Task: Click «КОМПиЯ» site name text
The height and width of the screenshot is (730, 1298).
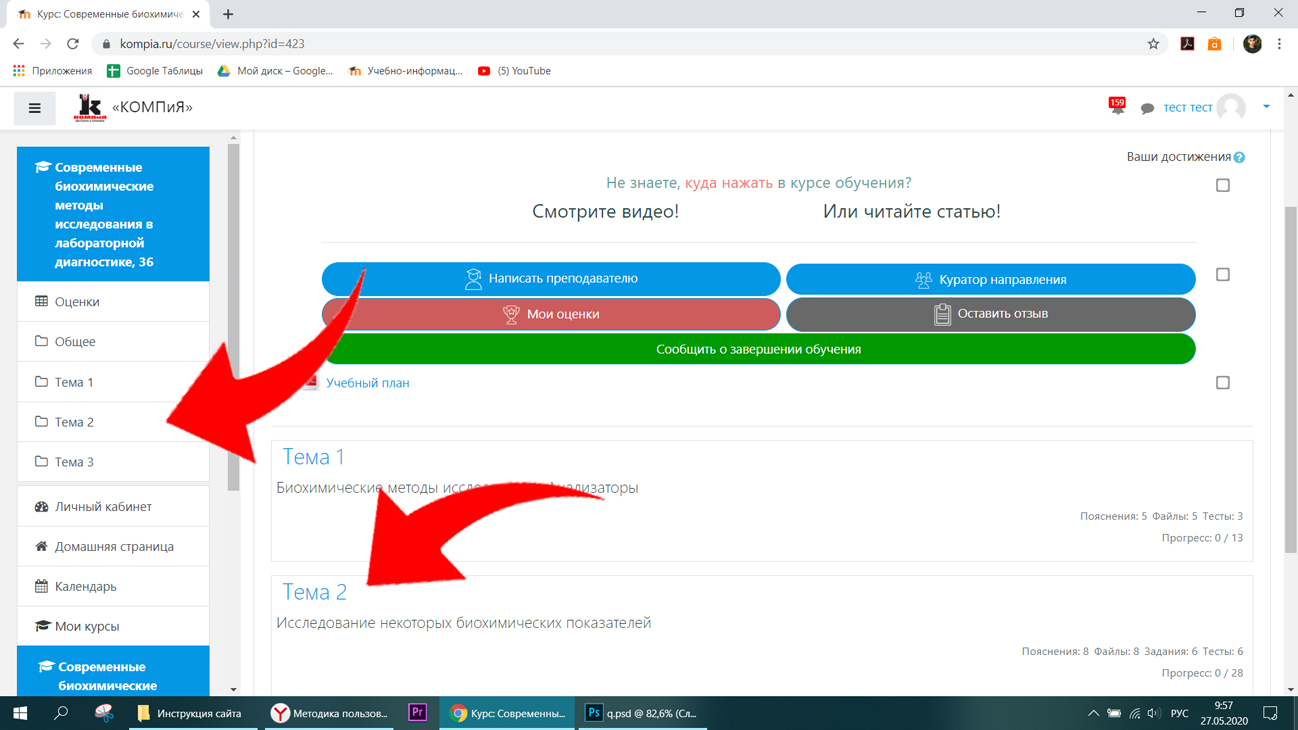Action: click(152, 107)
